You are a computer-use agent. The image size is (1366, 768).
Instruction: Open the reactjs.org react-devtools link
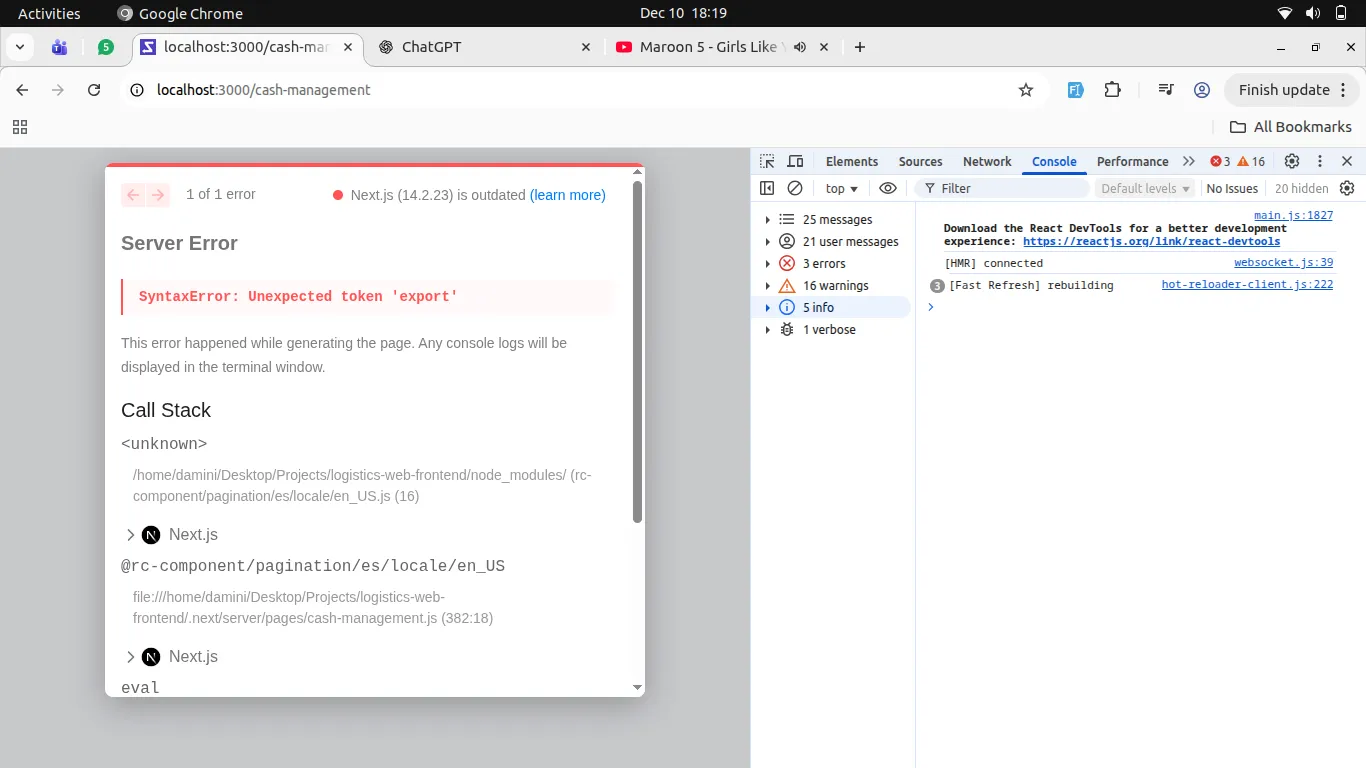(1151, 242)
